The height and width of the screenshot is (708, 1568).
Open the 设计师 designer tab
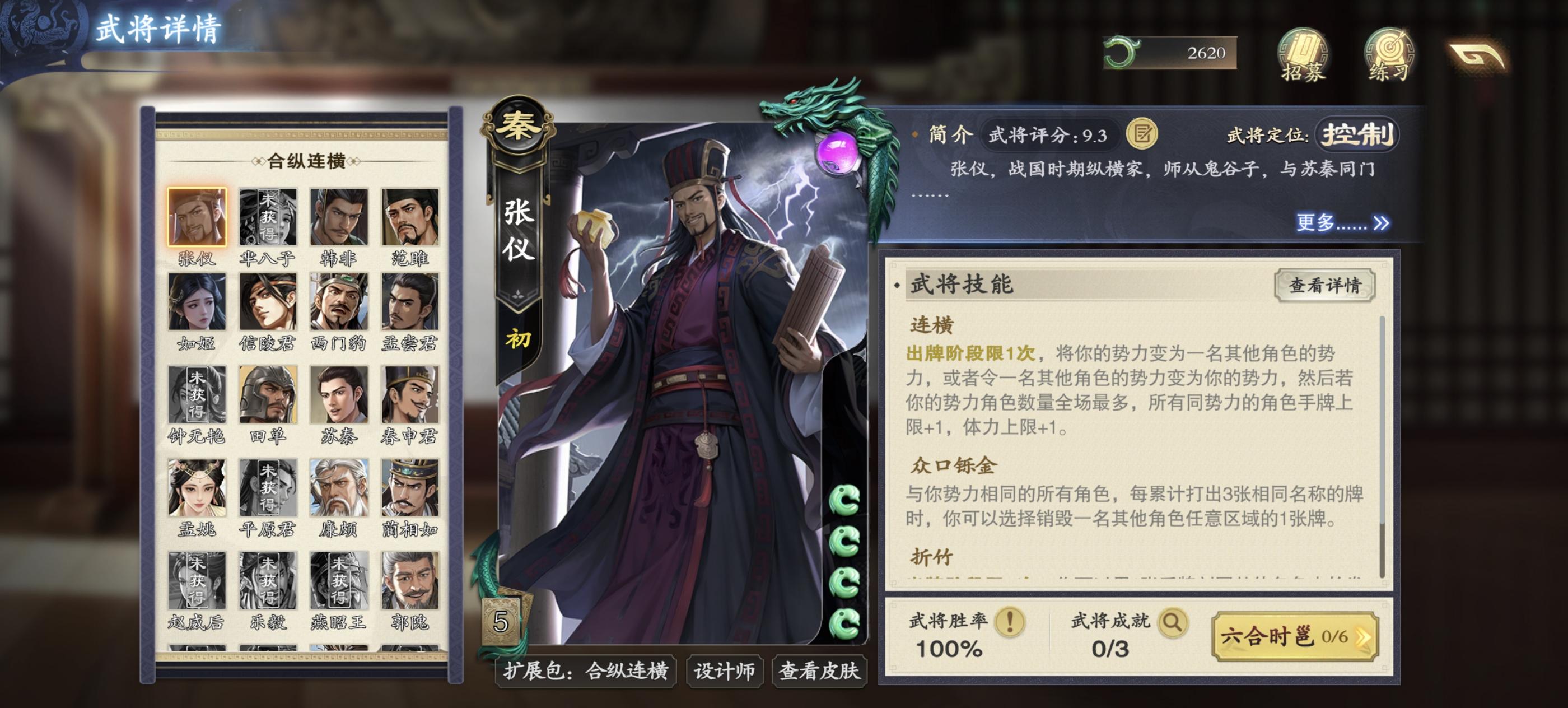(x=724, y=671)
